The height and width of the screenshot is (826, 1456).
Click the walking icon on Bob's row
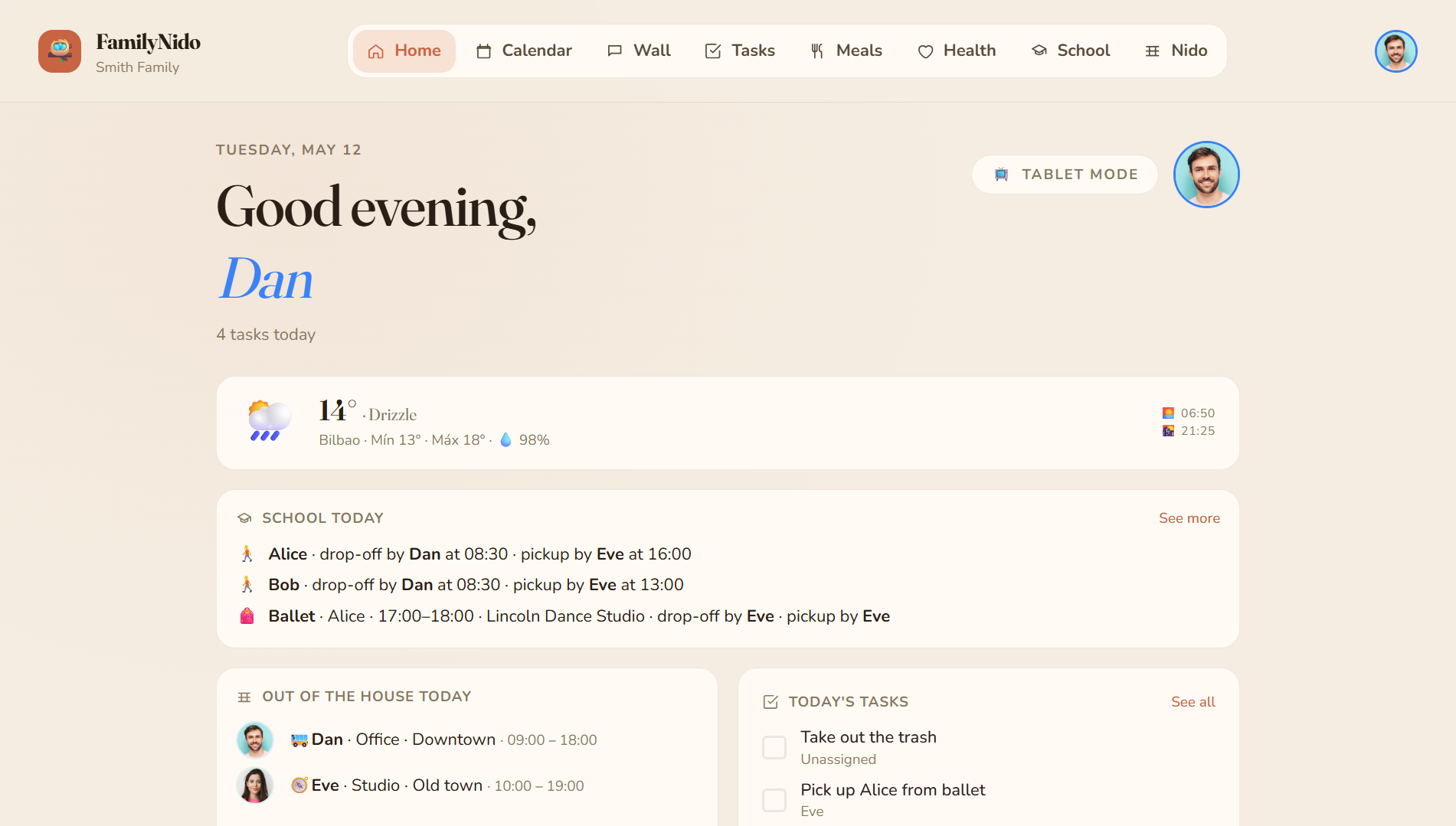[247, 585]
